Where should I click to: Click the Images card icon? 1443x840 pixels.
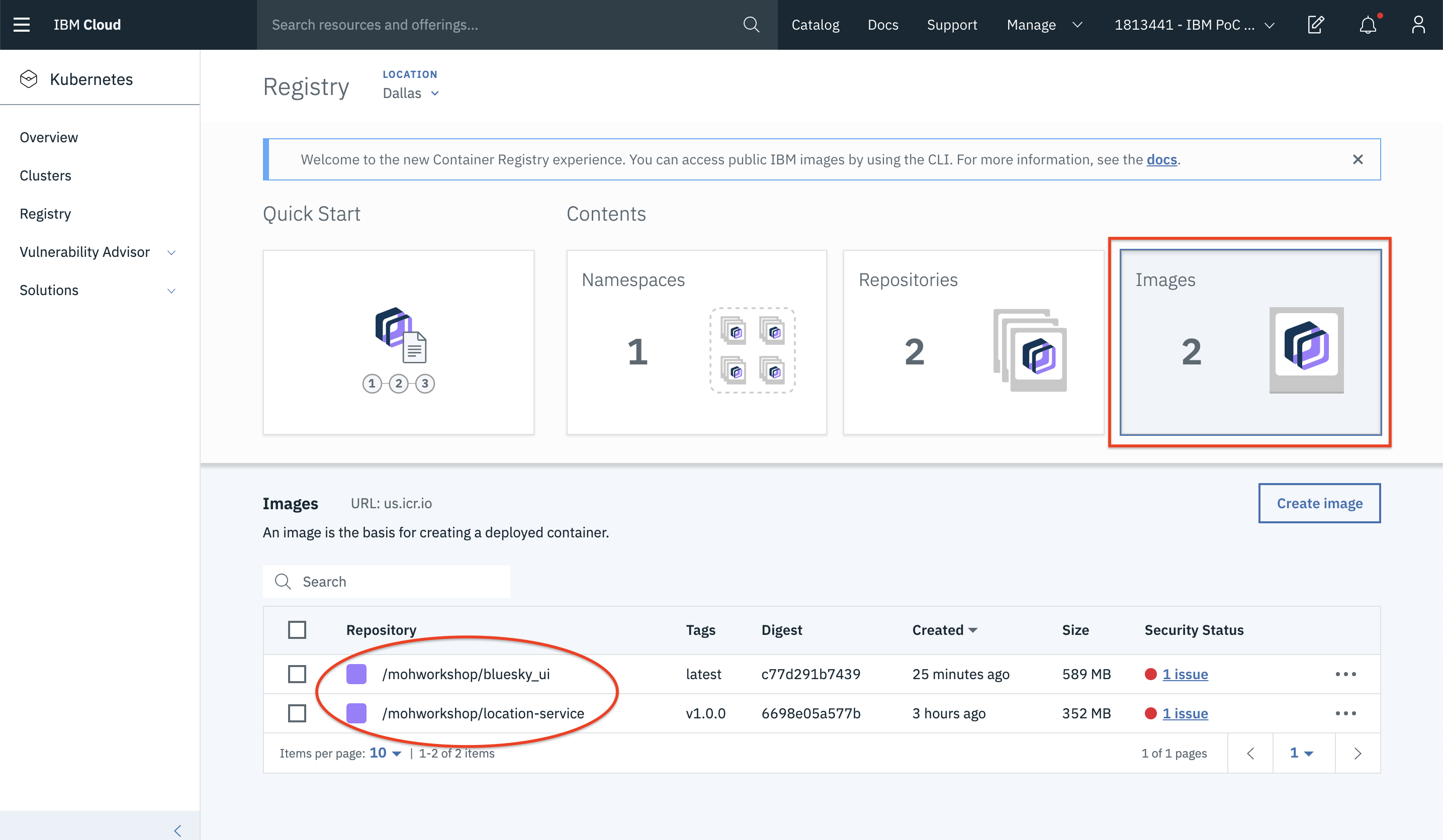tap(1306, 350)
